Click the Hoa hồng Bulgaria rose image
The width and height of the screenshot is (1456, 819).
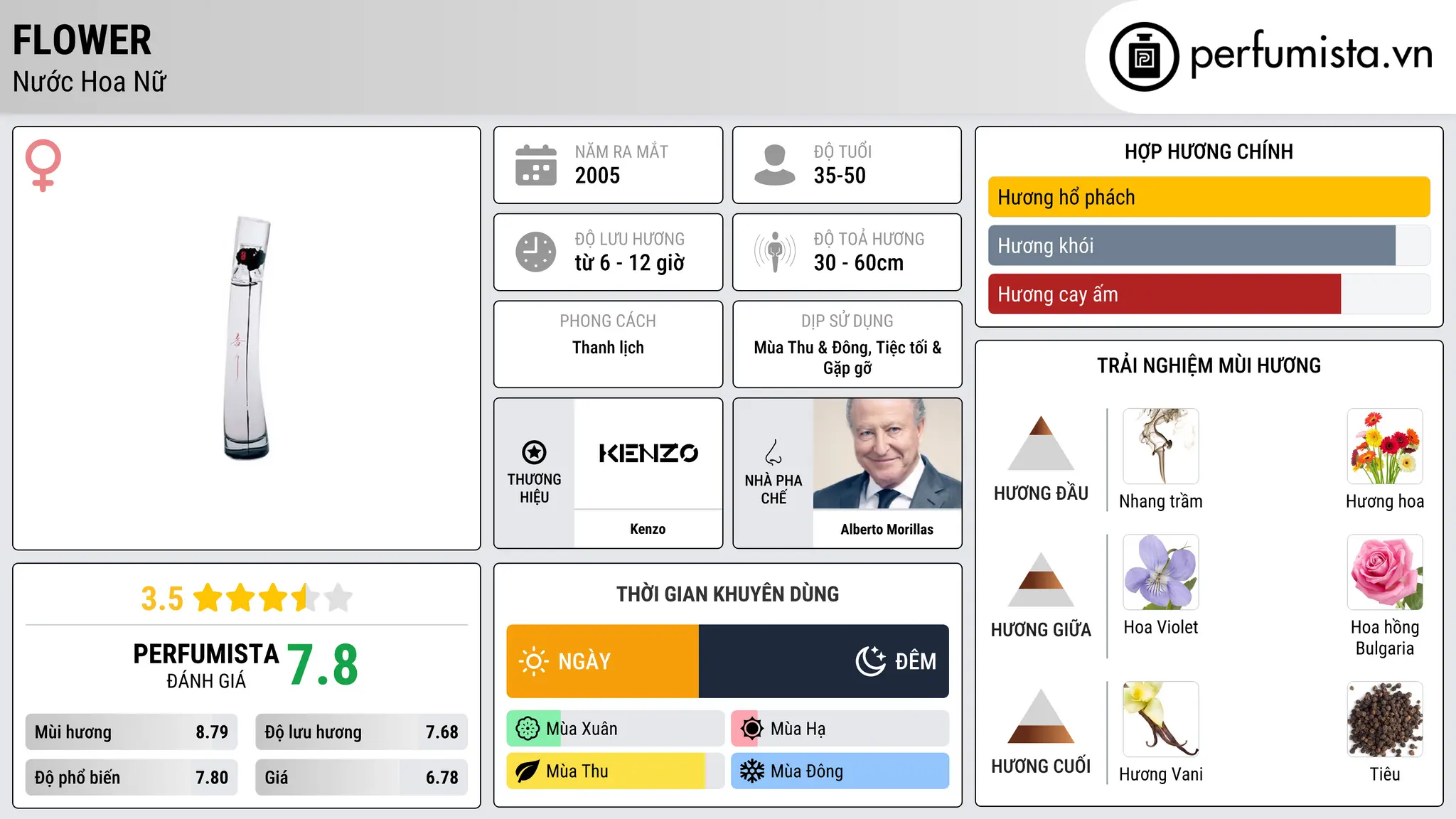[1385, 572]
